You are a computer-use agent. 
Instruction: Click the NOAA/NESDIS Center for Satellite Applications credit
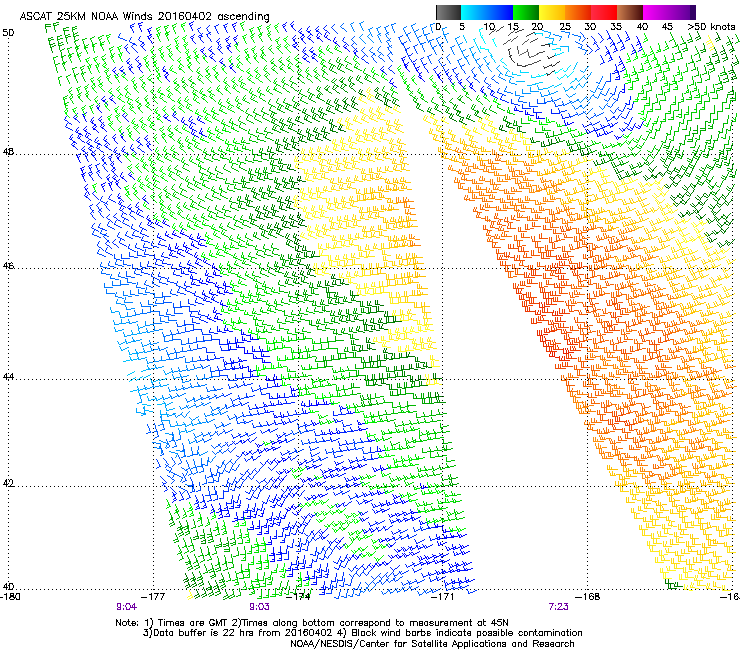[x=432, y=643]
